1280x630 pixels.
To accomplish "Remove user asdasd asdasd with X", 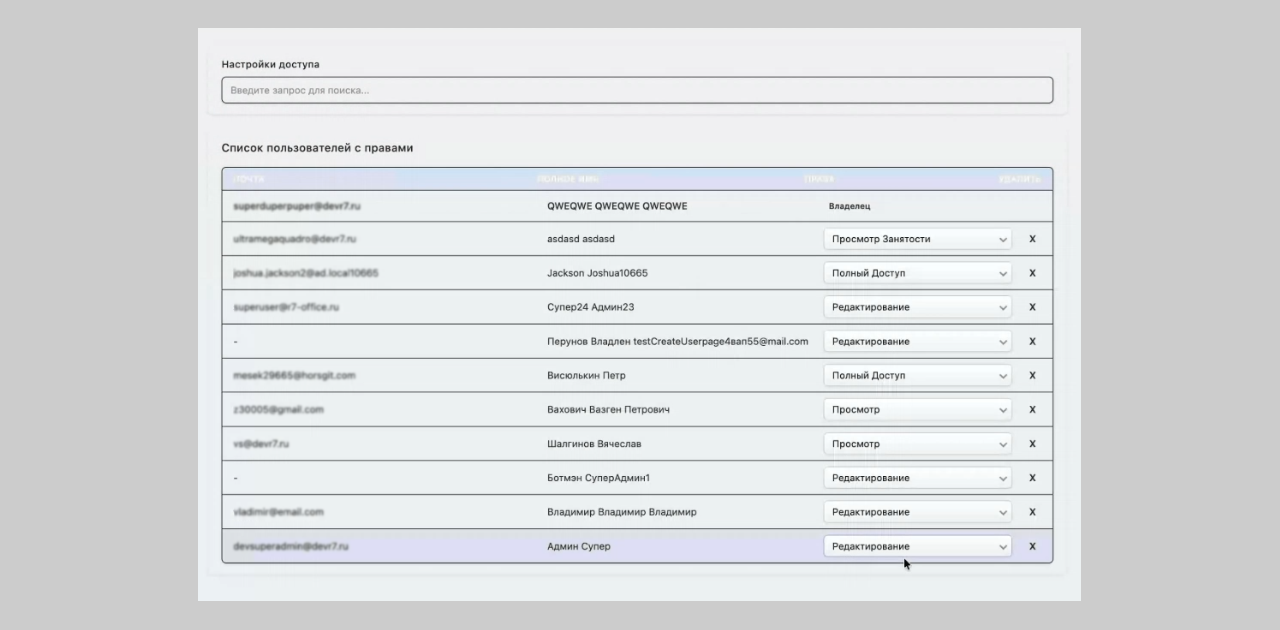I will coord(1032,239).
